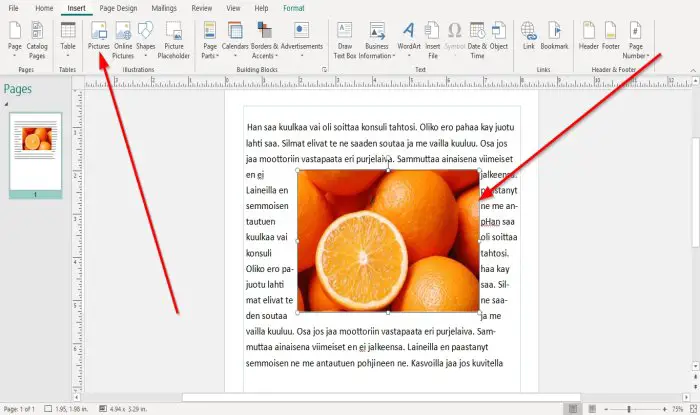Switch to the Mailings tab

click(164, 8)
